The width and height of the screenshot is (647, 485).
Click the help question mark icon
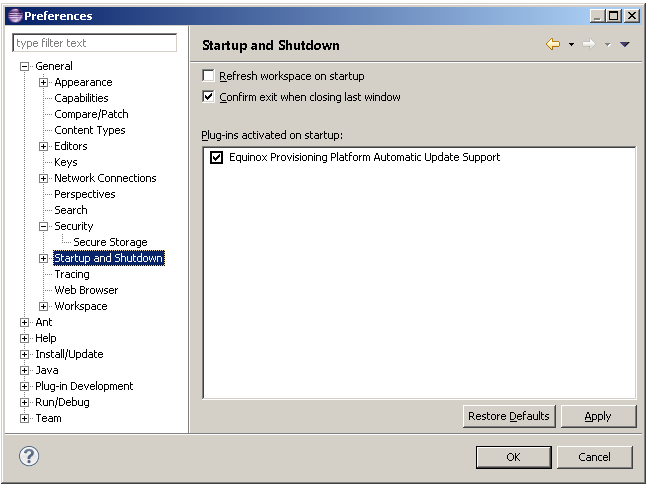coord(29,456)
